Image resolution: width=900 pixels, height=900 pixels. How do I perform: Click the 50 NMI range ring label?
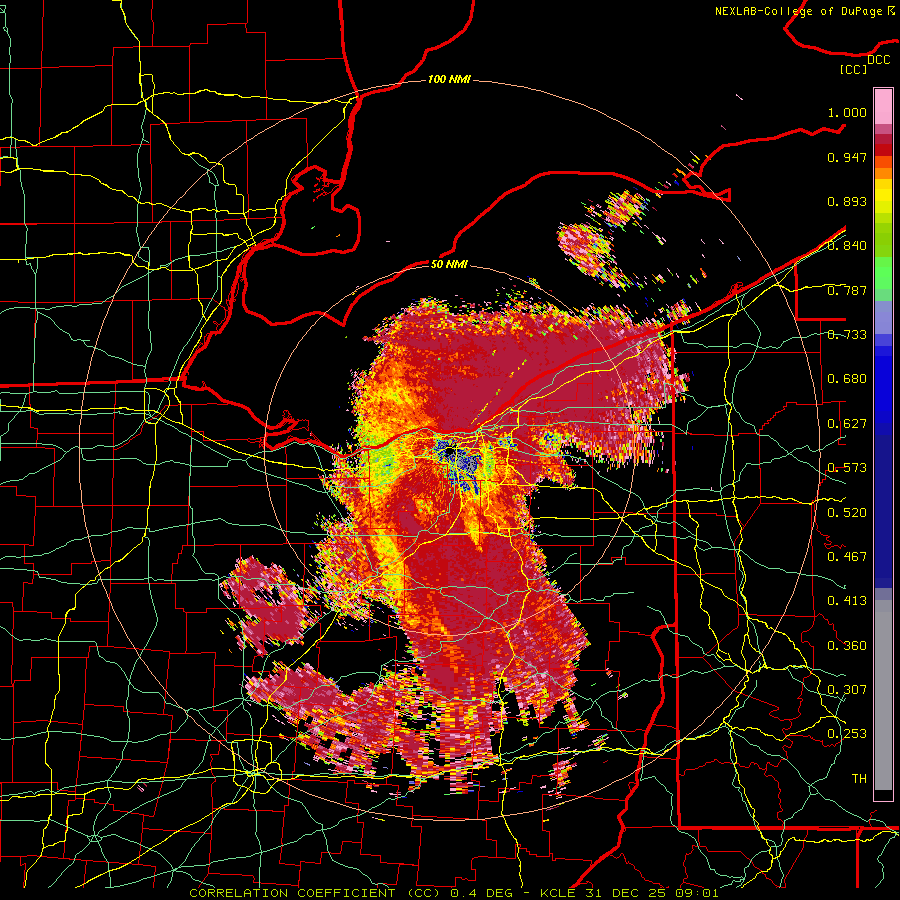[449, 265]
